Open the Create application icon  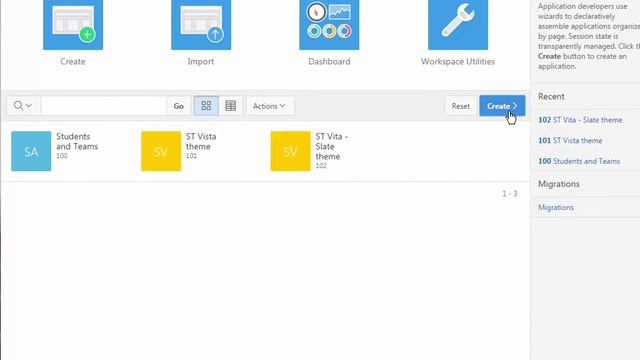pyautogui.click(x=73, y=25)
